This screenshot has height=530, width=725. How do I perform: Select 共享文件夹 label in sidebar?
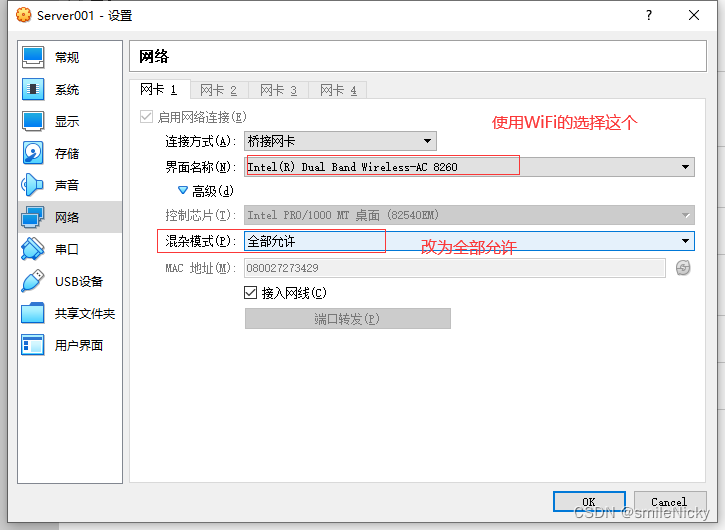click(x=85, y=313)
